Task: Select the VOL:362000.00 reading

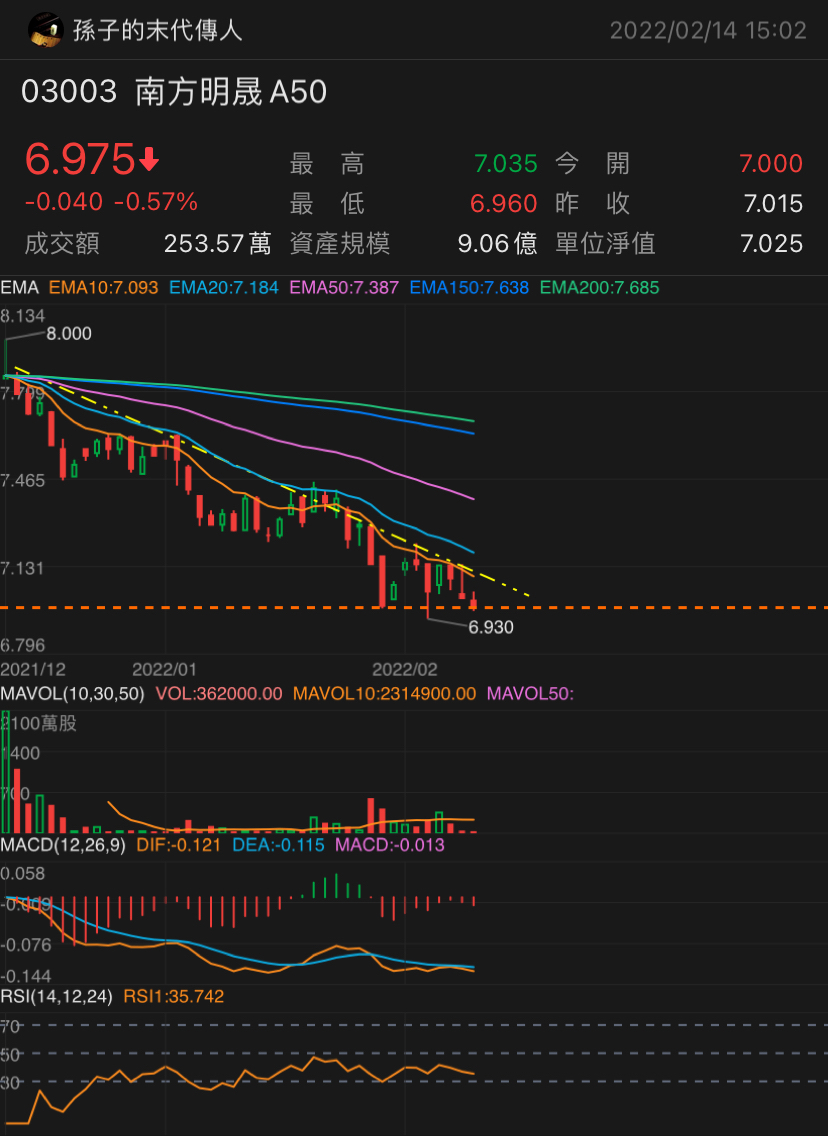Action: click(219, 694)
